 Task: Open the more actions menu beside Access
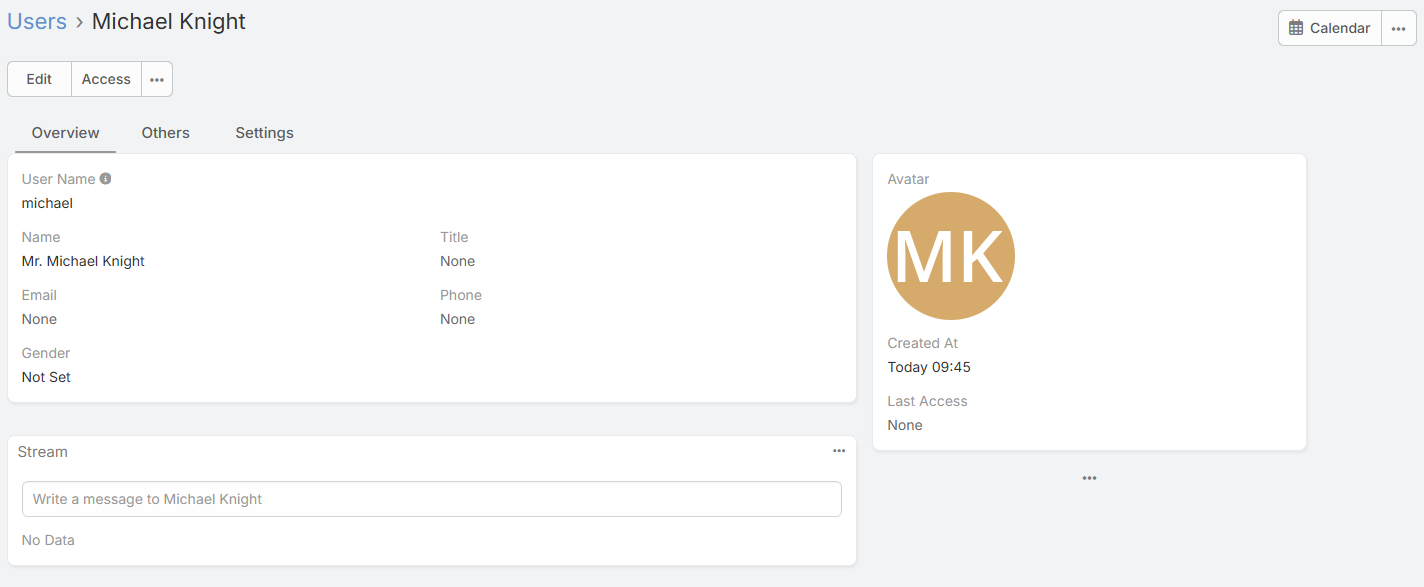[157, 79]
